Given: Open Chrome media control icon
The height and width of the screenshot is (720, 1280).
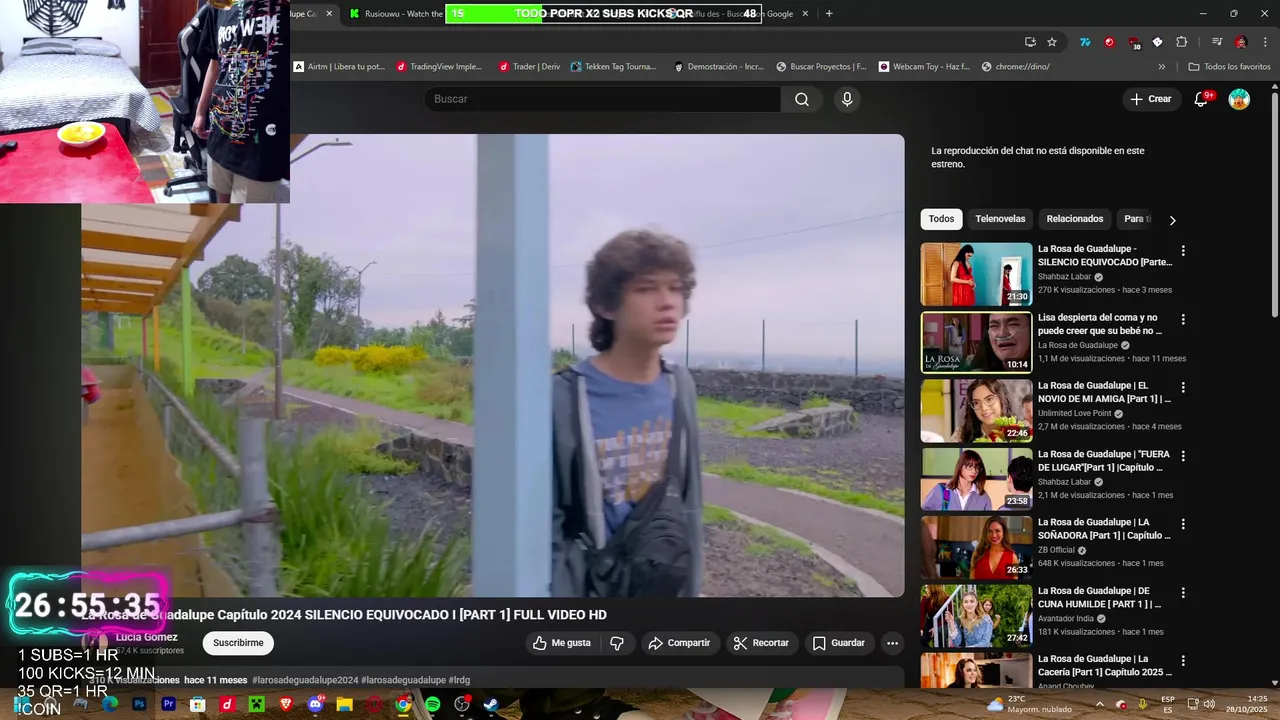Looking at the screenshot, I should point(1217,42).
